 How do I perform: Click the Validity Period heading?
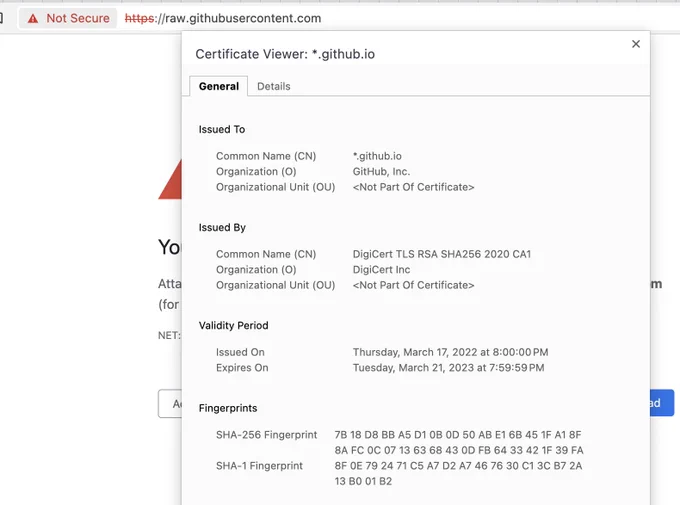coord(233,325)
